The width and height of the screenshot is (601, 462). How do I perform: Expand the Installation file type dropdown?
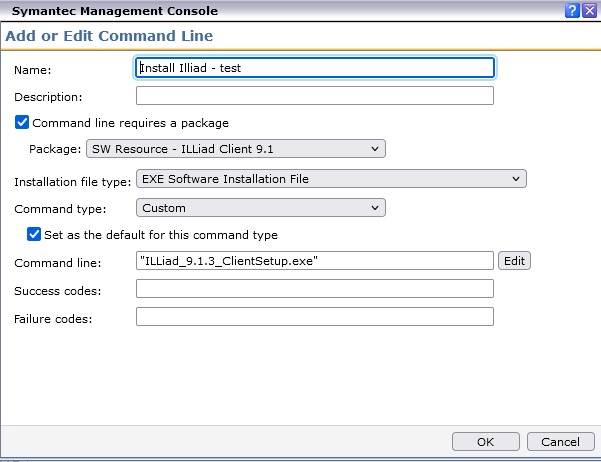click(x=331, y=179)
